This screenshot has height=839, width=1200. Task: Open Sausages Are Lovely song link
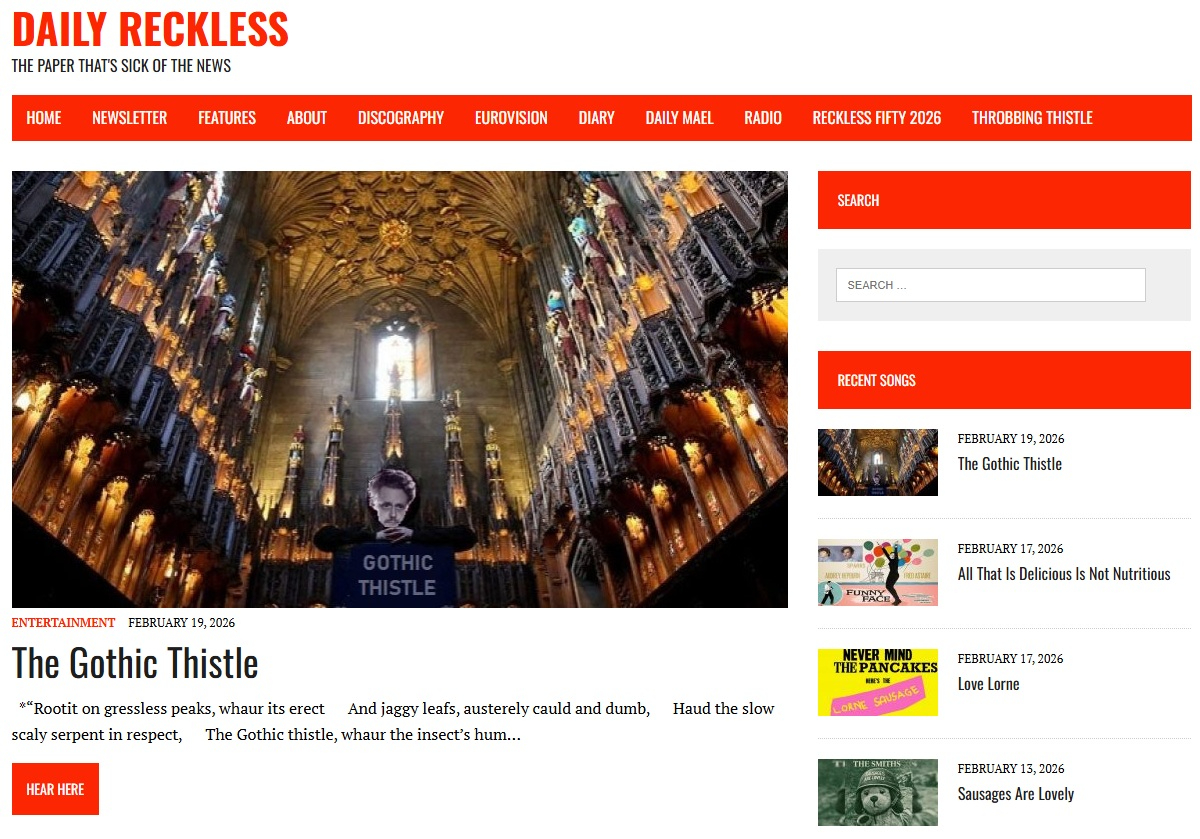pyautogui.click(x=1016, y=794)
